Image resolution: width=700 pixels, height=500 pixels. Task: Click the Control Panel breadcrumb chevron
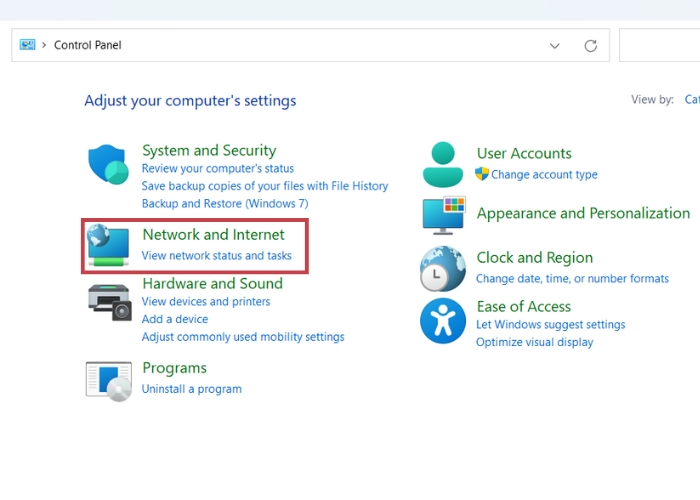pos(44,45)
